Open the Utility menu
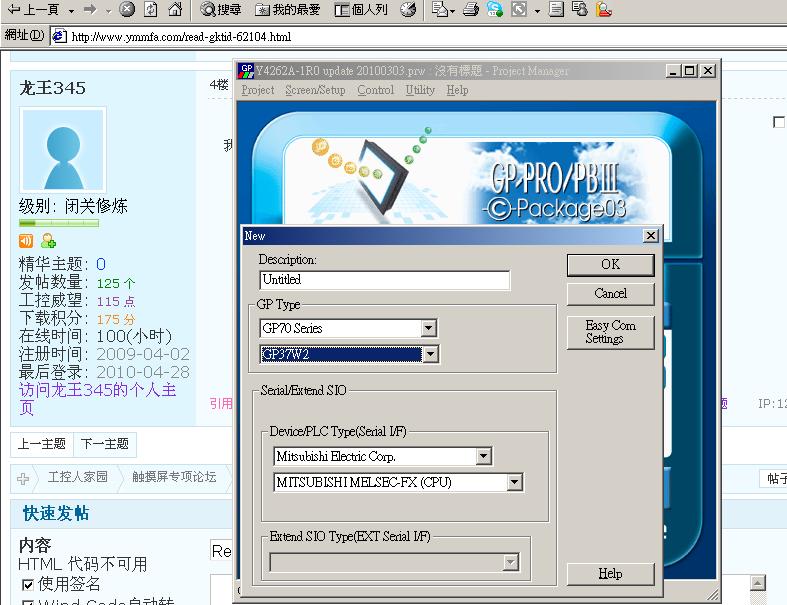The image size is (787, 605). [420, 90]
